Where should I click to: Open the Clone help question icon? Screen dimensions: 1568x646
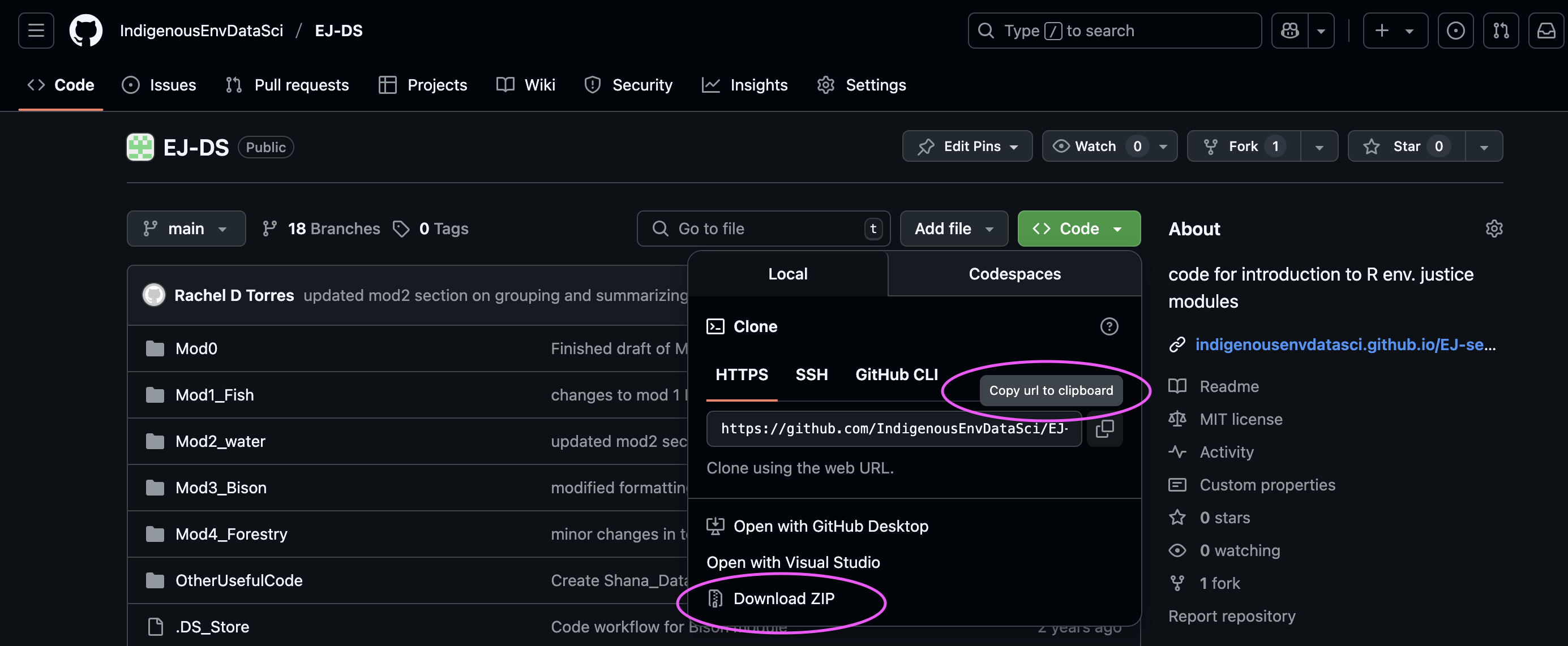(1109, 326)
